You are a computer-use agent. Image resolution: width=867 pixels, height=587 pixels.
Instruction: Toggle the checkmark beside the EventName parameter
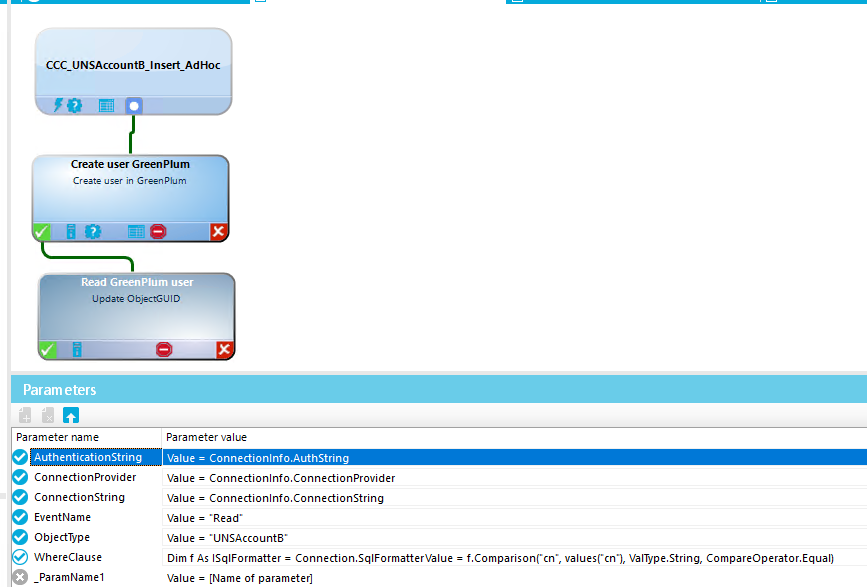(x=19, y=517)
